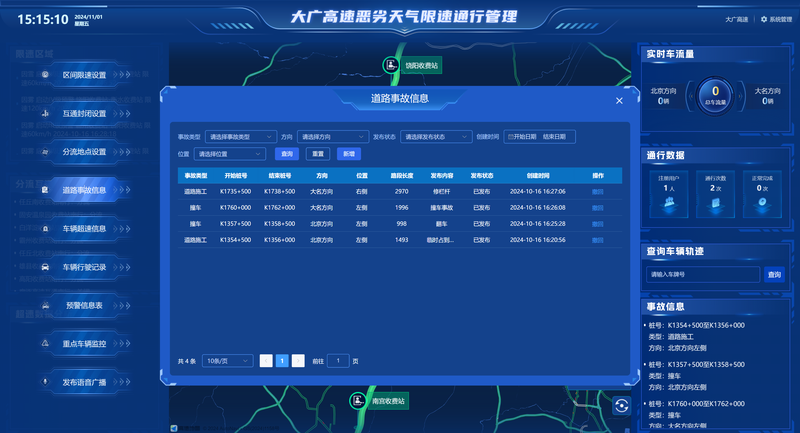Open the 发布状态 dropdown
The width and height of the screenshot is (800, 433).
click(x=436, y=137)
